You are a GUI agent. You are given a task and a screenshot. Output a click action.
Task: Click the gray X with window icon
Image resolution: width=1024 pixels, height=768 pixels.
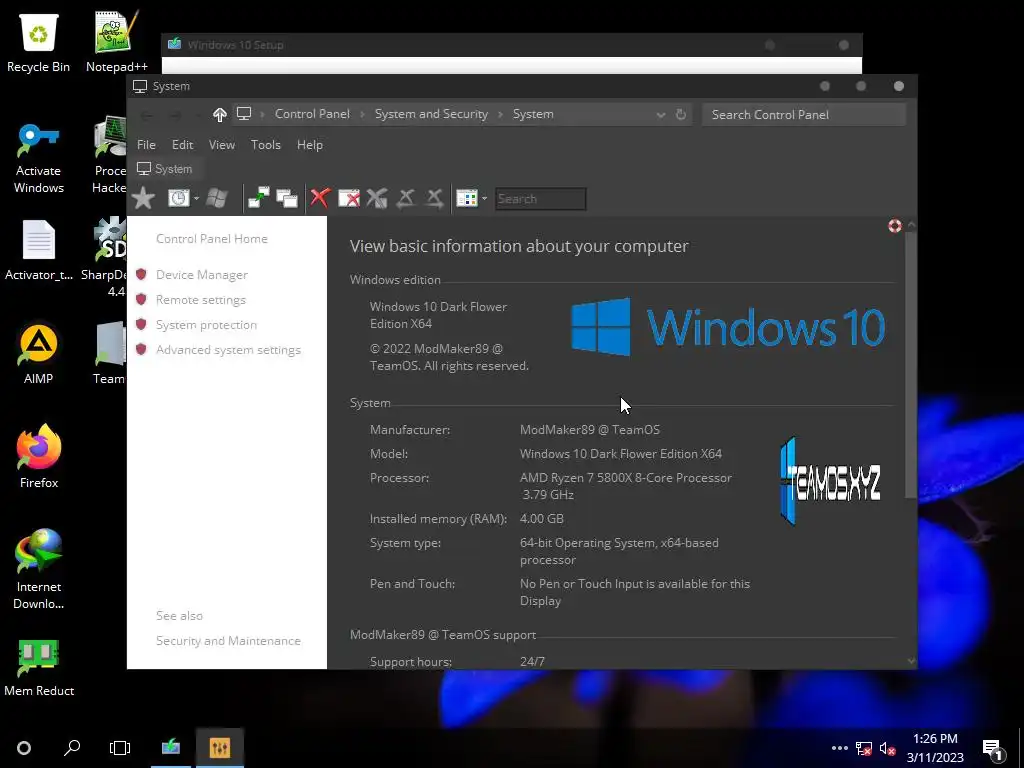[377, 198]
